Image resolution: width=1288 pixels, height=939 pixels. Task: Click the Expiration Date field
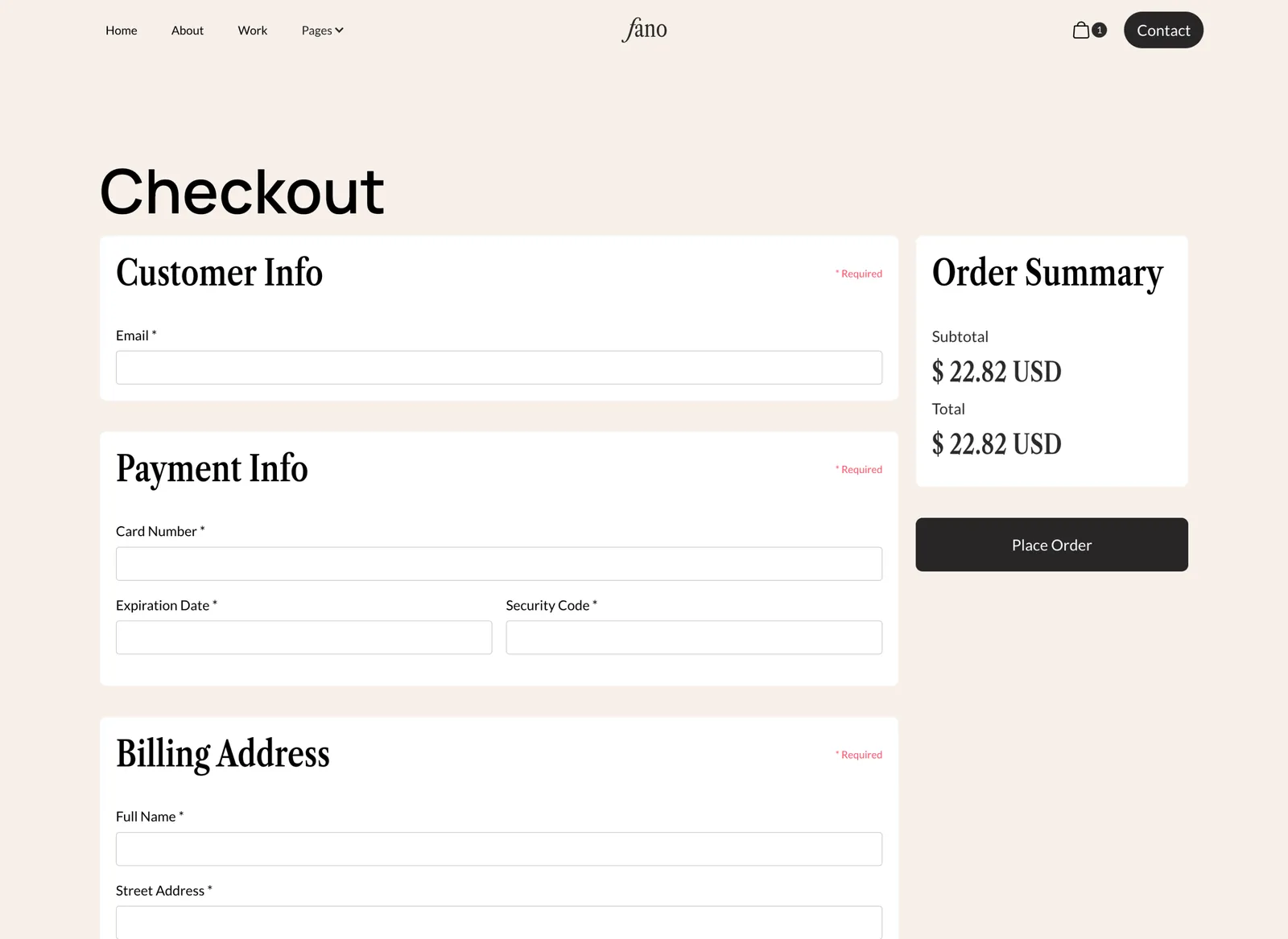[x=303, y=637]
